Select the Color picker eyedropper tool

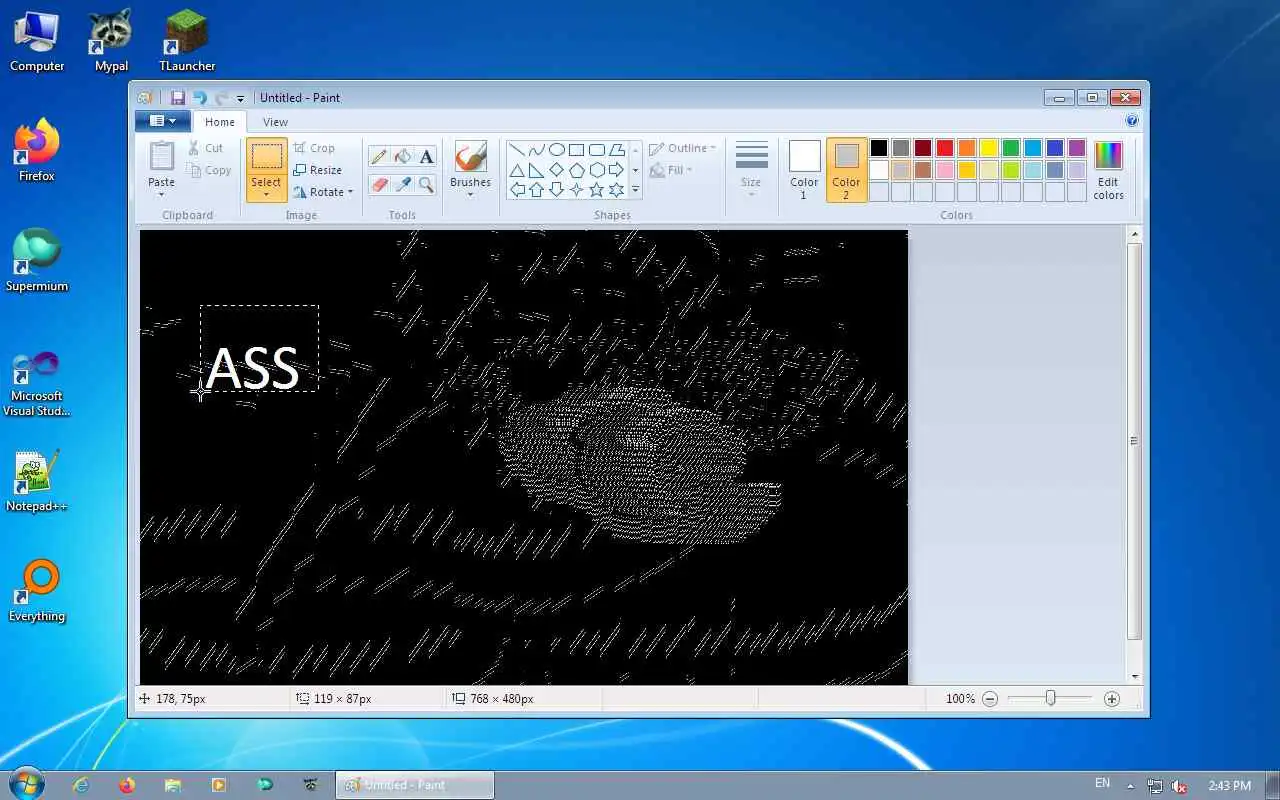(x=402, y=185)
